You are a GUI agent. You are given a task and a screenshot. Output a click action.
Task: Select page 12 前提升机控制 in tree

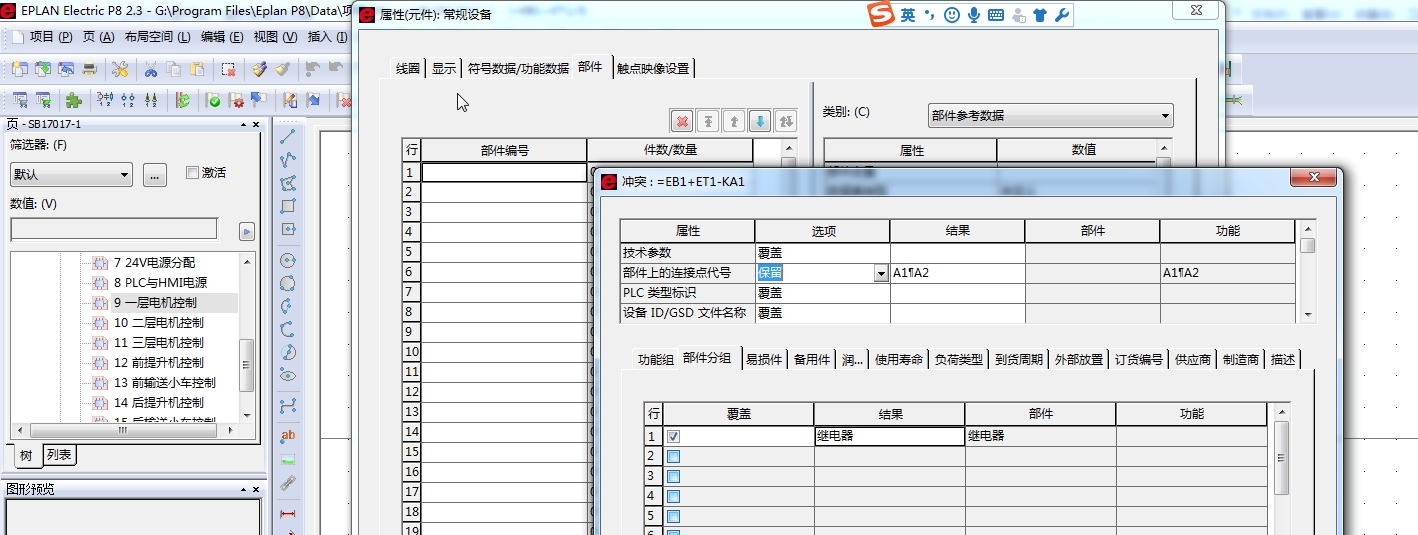(158, 363)
